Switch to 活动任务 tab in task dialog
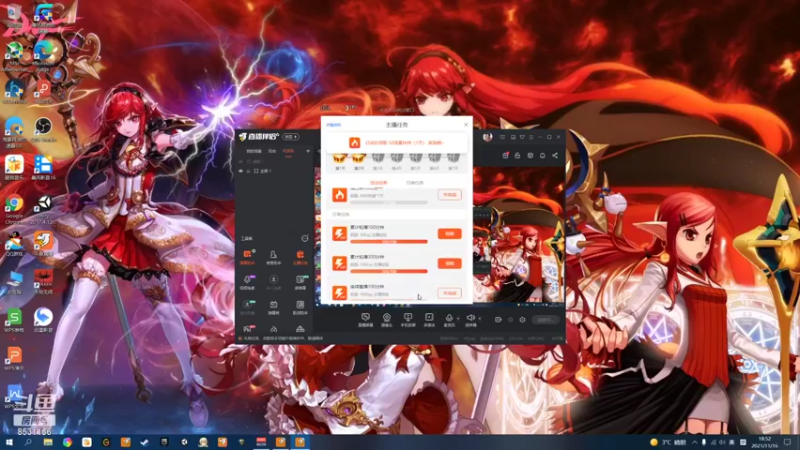The width and height of the screenshot is (800, 450). pyautogui.click(x=379, y=183)
